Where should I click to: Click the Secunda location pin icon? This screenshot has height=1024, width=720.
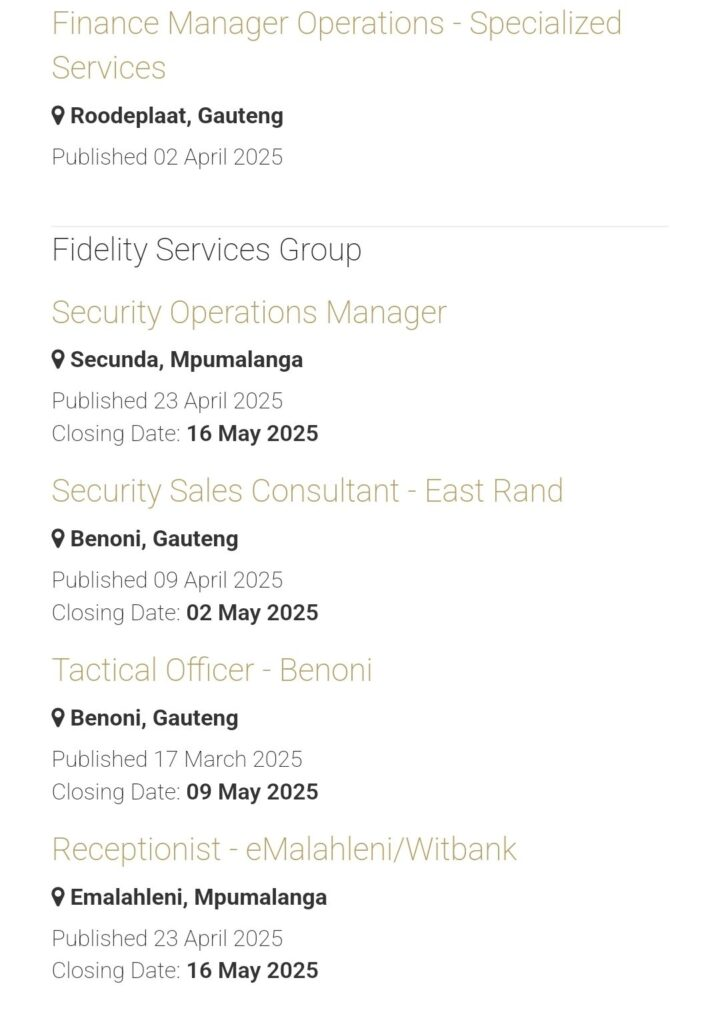(58, 359)
